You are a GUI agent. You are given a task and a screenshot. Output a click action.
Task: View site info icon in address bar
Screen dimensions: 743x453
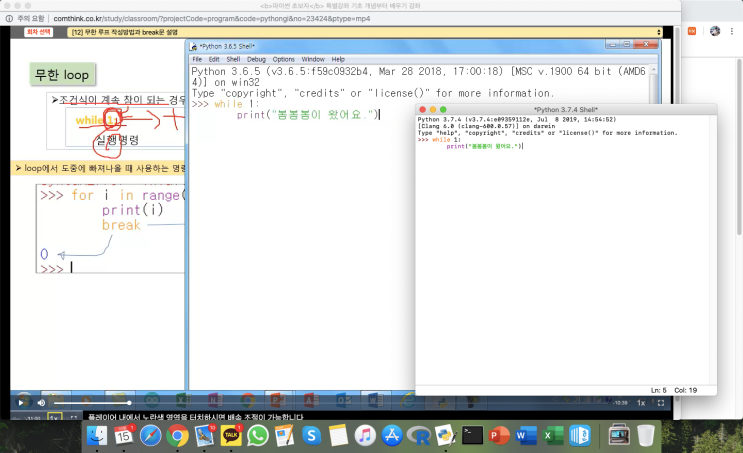pos(9,18)
